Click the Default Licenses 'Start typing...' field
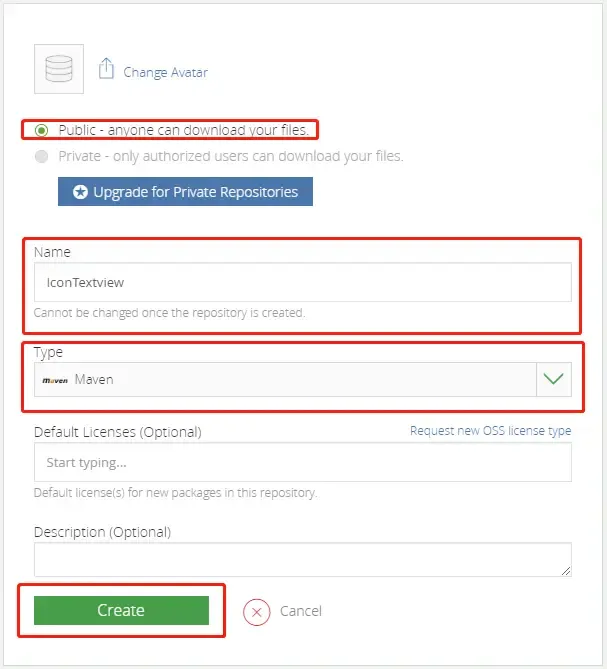Image resolution: width=607 pixels, height=669 pixels. tap(302, 463)
